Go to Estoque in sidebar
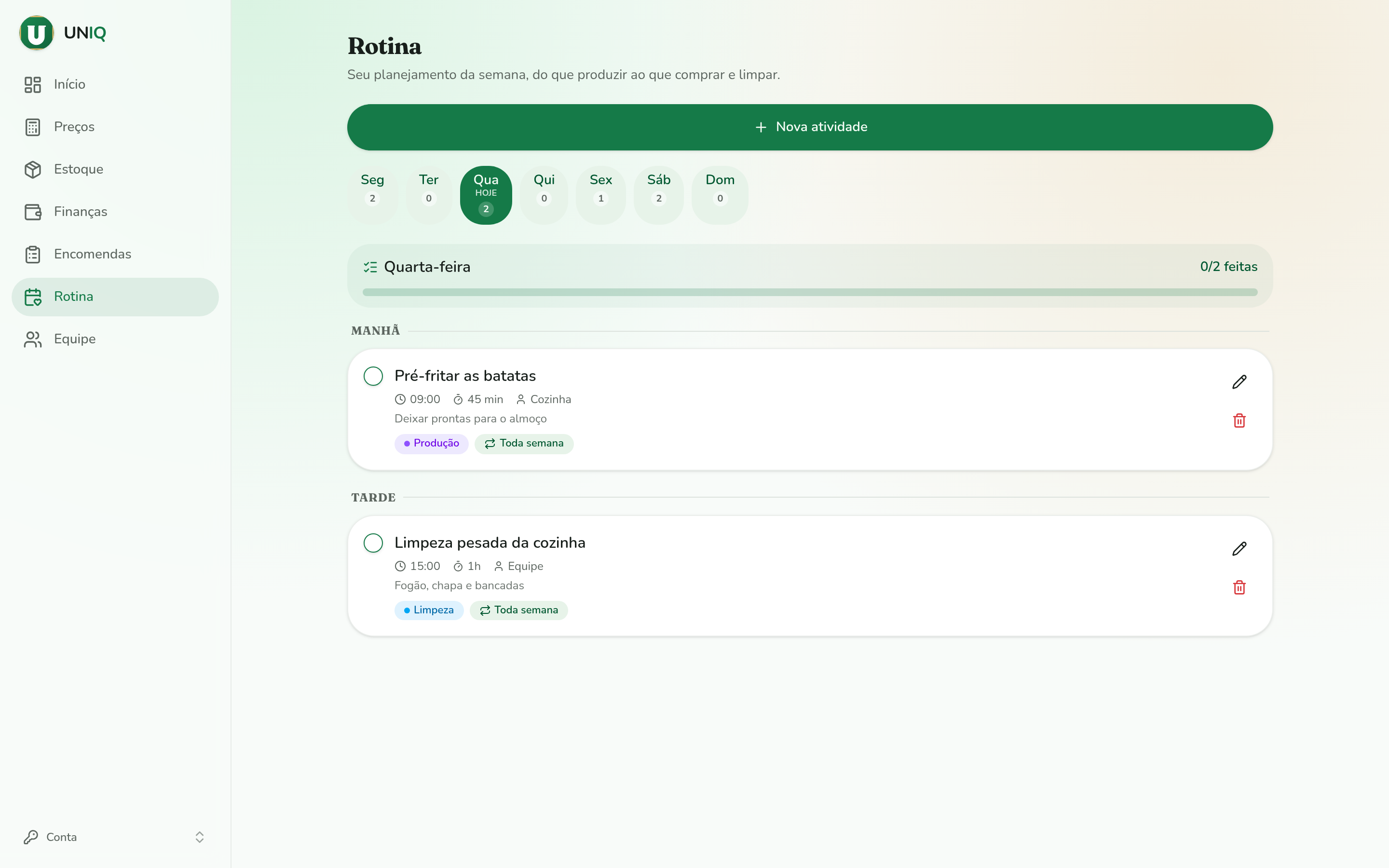1389x868 pixels. pos(115,169)
